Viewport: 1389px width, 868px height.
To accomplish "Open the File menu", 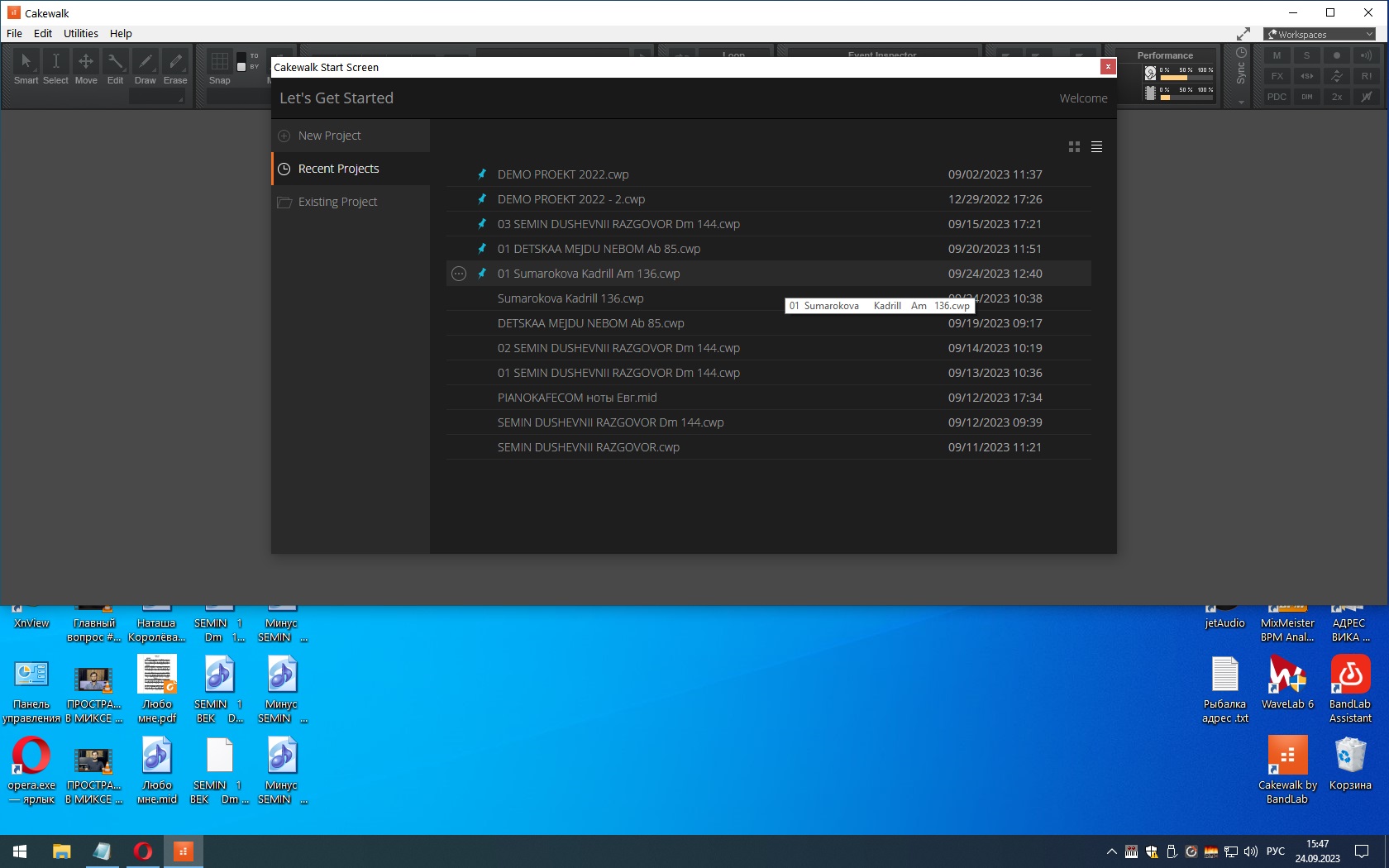I will pos(14,34).
